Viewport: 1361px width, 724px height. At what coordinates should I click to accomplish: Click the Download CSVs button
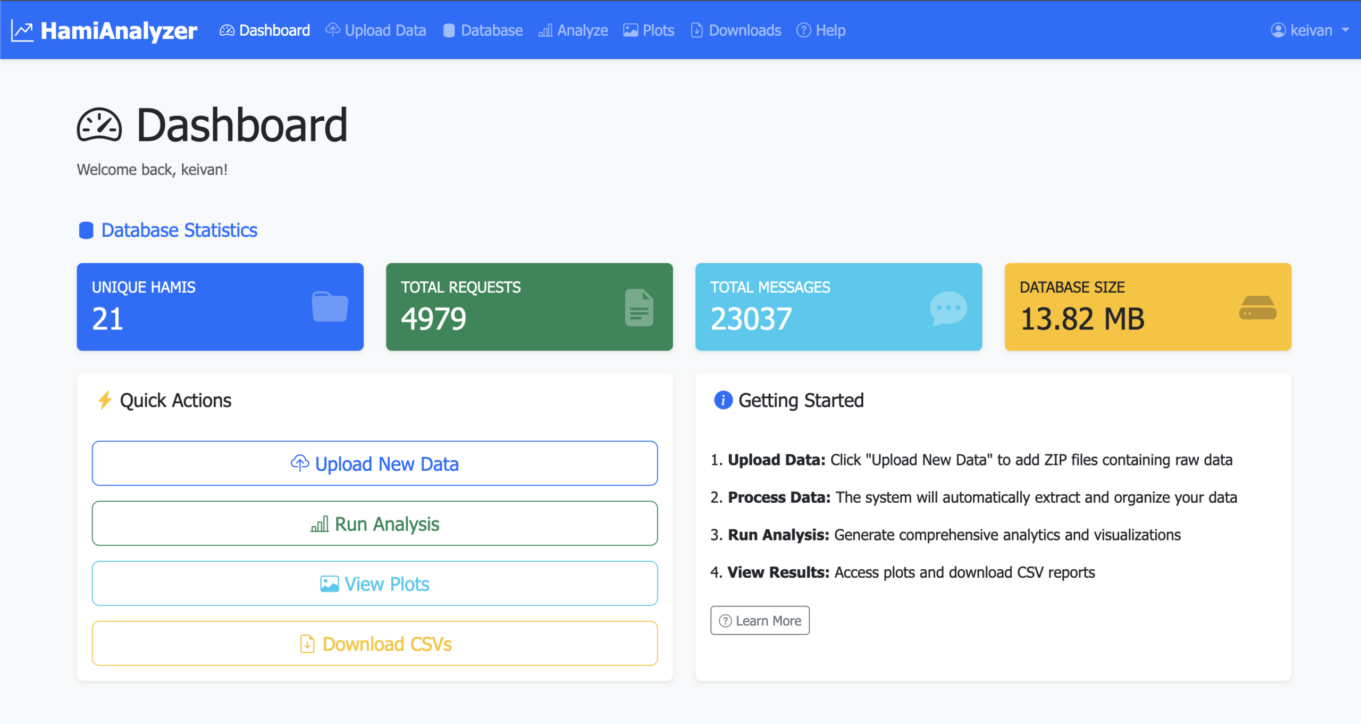pos(375,644)
